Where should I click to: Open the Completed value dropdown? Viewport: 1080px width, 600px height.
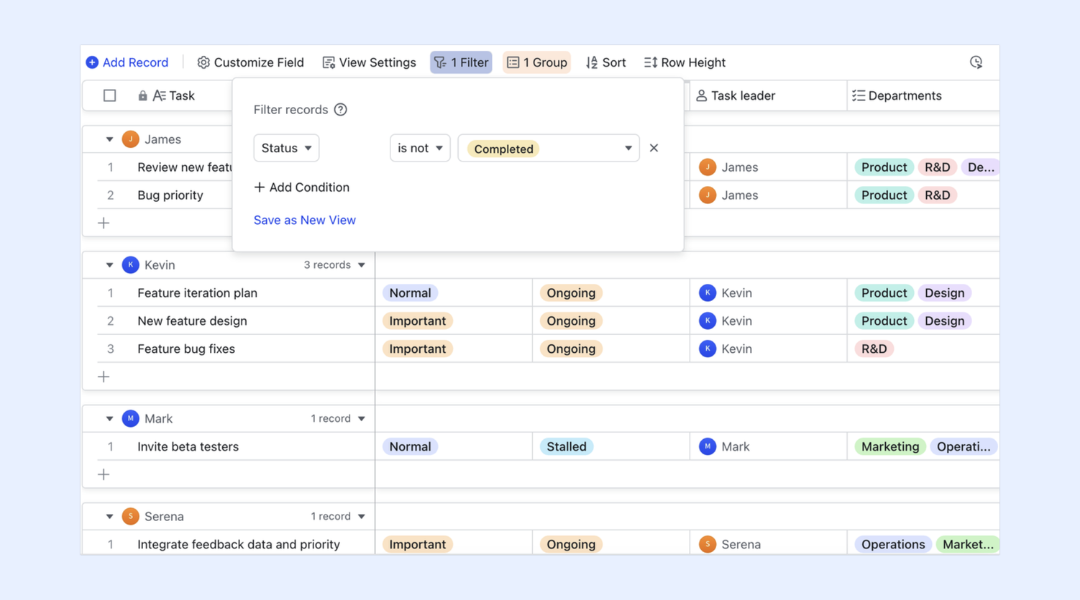(549, 148)
